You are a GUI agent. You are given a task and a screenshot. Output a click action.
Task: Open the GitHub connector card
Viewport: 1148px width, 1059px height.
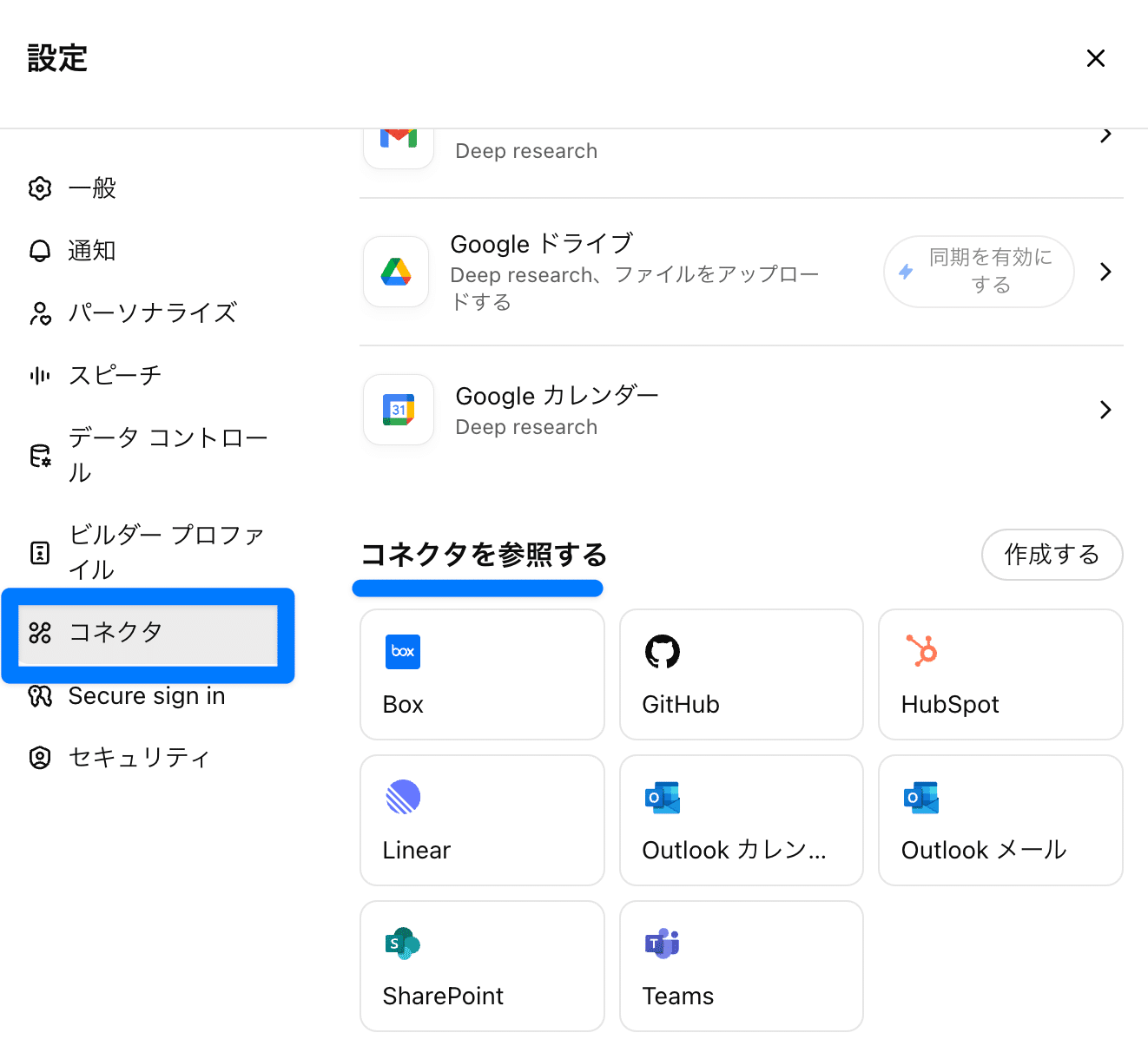tap(741, 674)
